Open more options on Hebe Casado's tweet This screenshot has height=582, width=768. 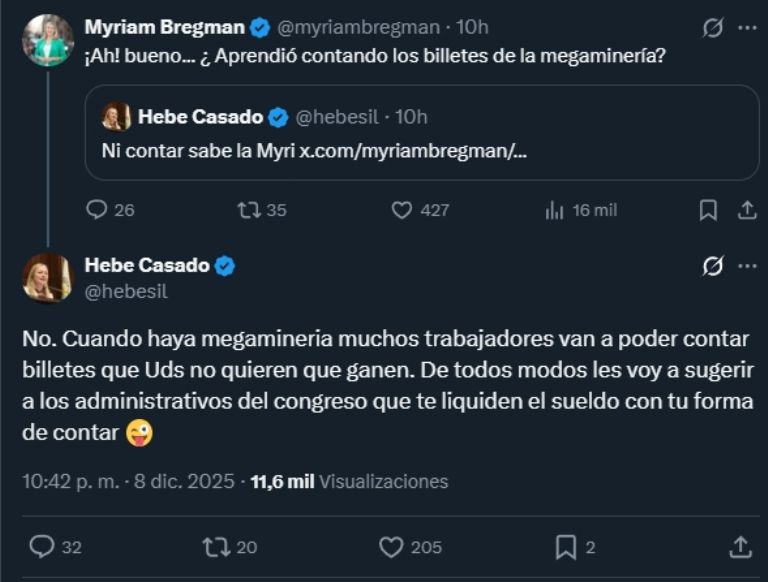[747, 266]
